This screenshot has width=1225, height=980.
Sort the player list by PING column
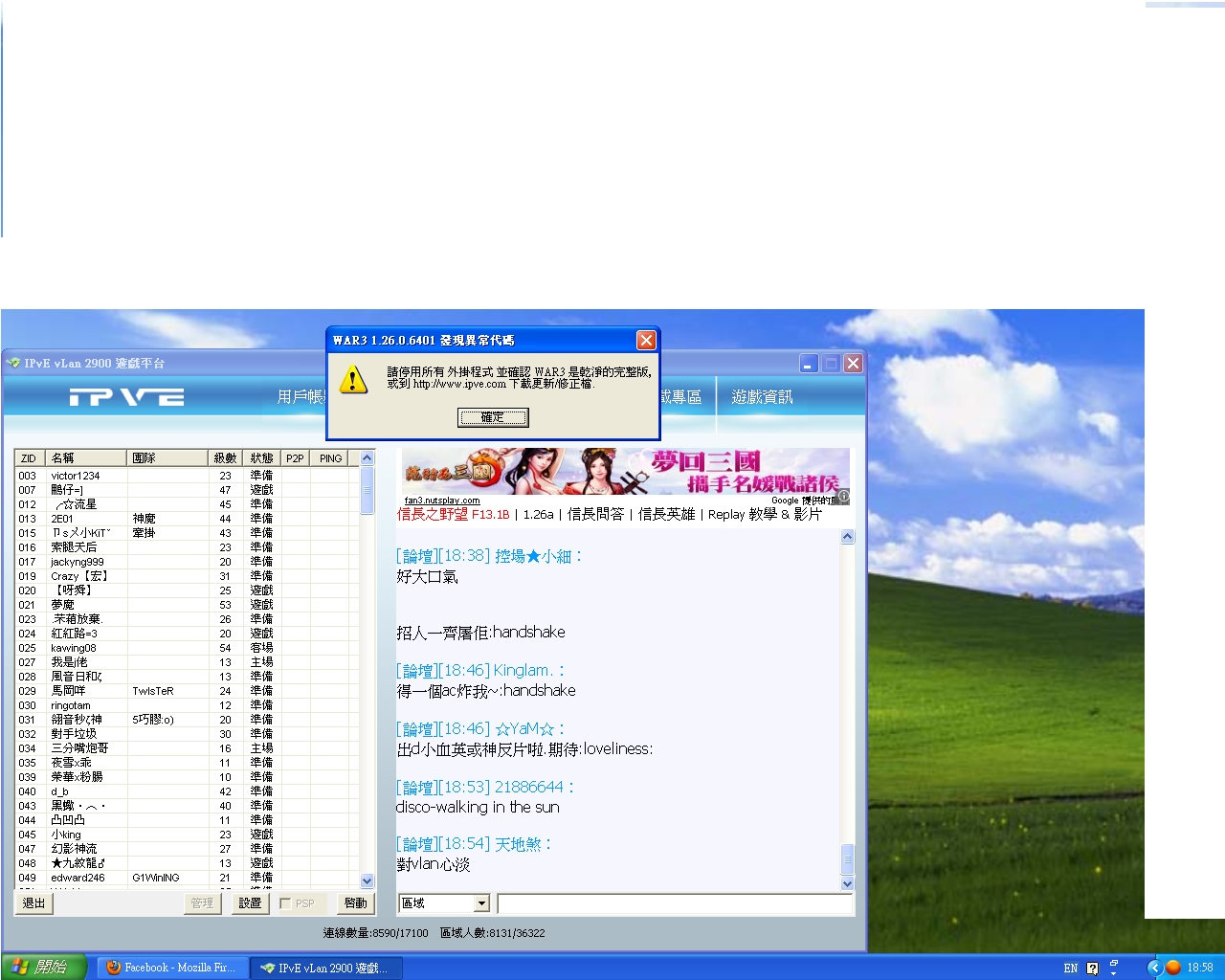pos(331,458)
